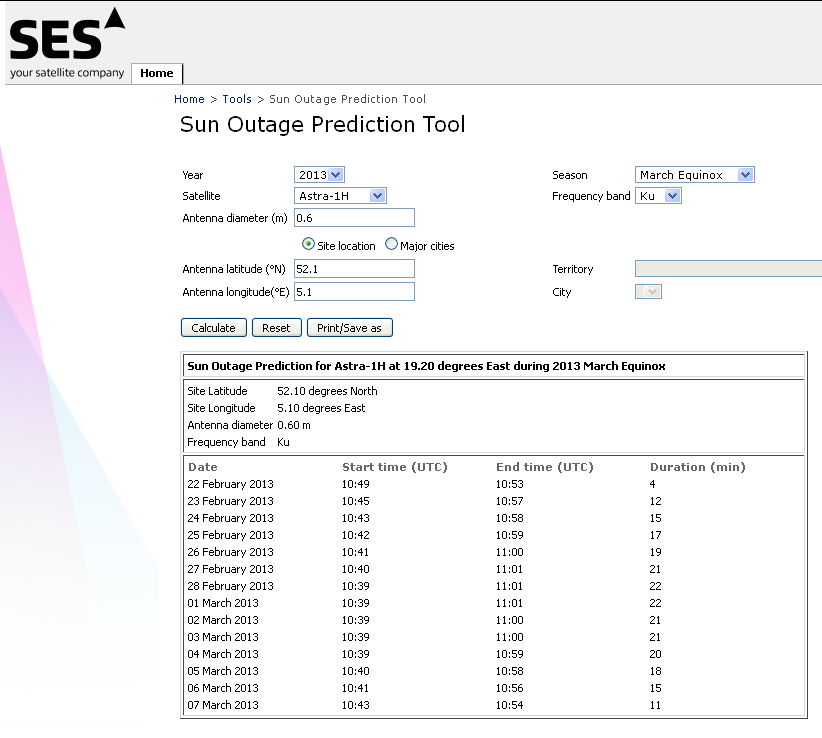Click the greyed-out Territory field

[x=728, y=268]
